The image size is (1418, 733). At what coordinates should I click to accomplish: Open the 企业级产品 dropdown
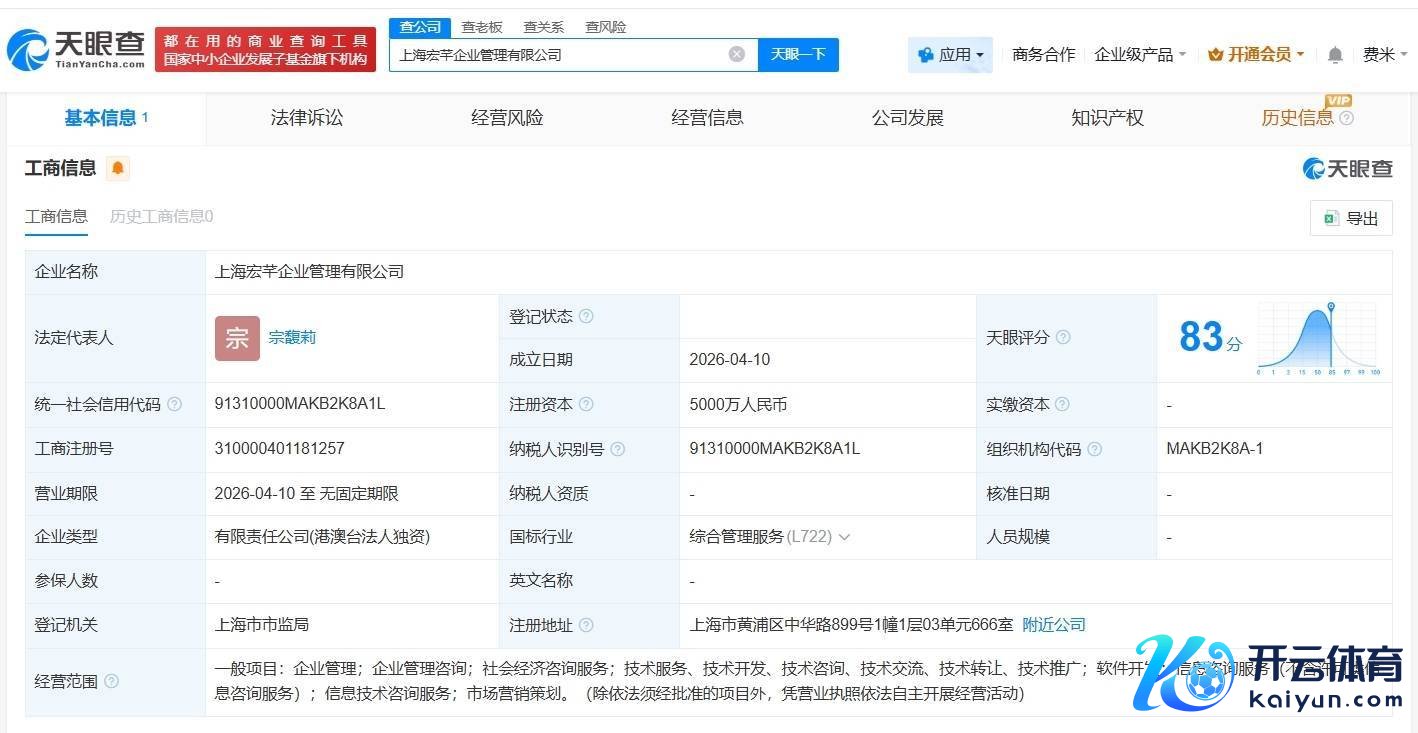coord(1140,55)
